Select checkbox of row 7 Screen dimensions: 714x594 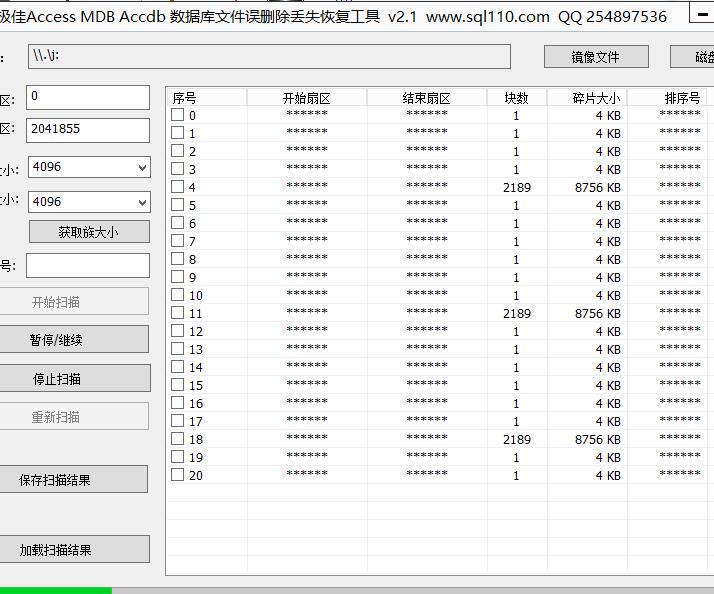click(177, 241)
